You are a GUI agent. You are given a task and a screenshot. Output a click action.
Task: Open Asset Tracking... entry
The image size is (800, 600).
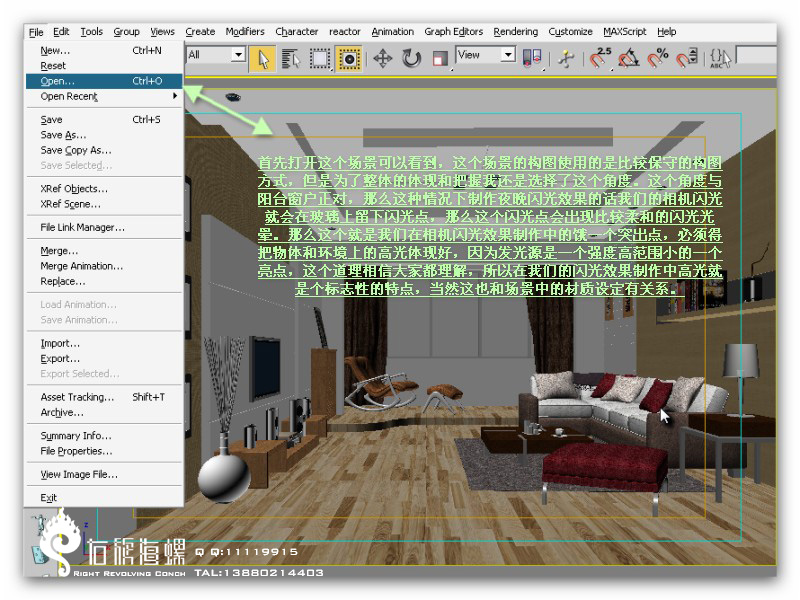[x=104, y=397]
